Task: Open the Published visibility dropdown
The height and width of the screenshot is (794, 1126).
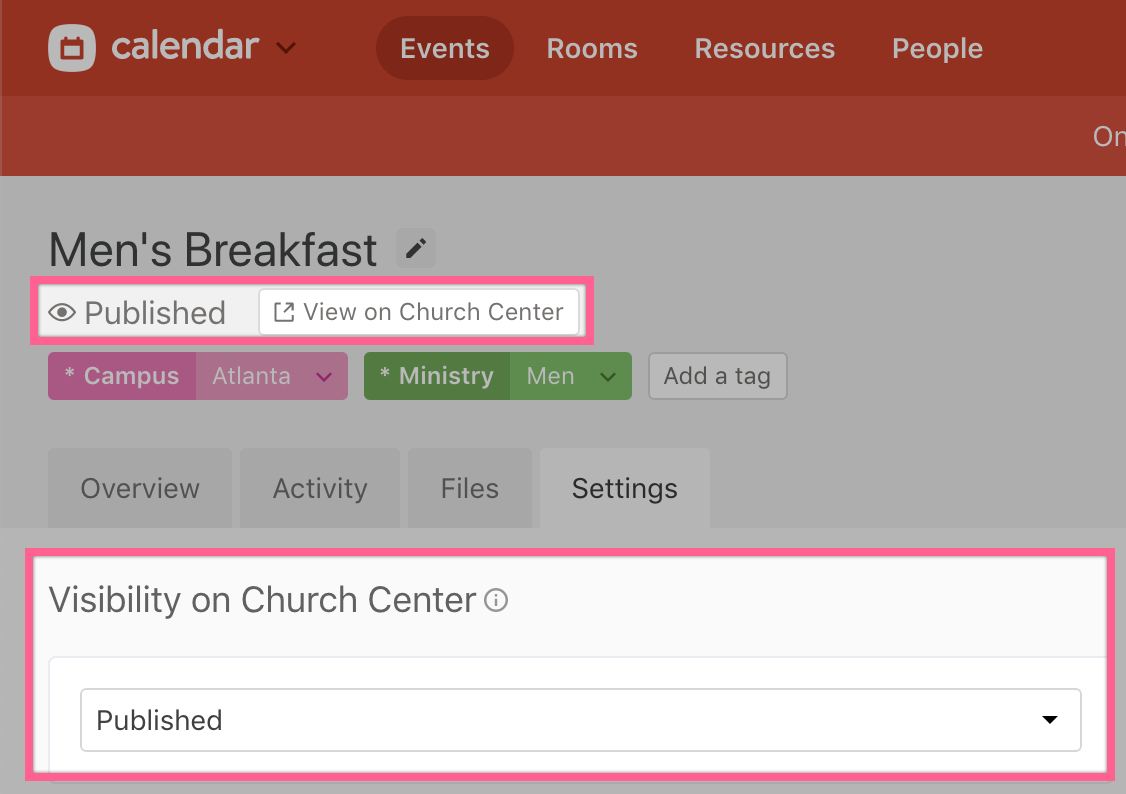Action: [x=580, y=720]
